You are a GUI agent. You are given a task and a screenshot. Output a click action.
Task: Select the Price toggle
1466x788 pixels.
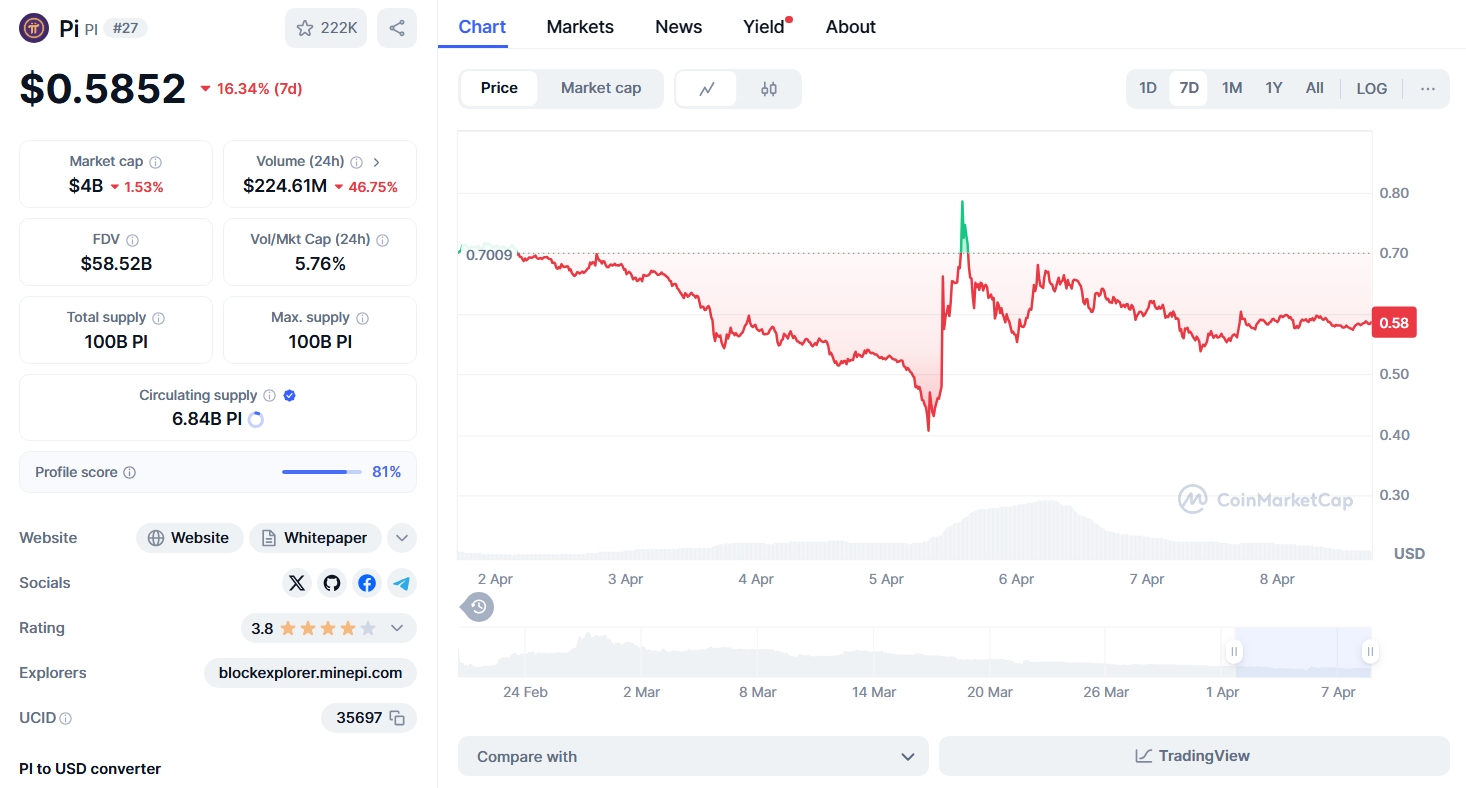(x=499, y=88)
